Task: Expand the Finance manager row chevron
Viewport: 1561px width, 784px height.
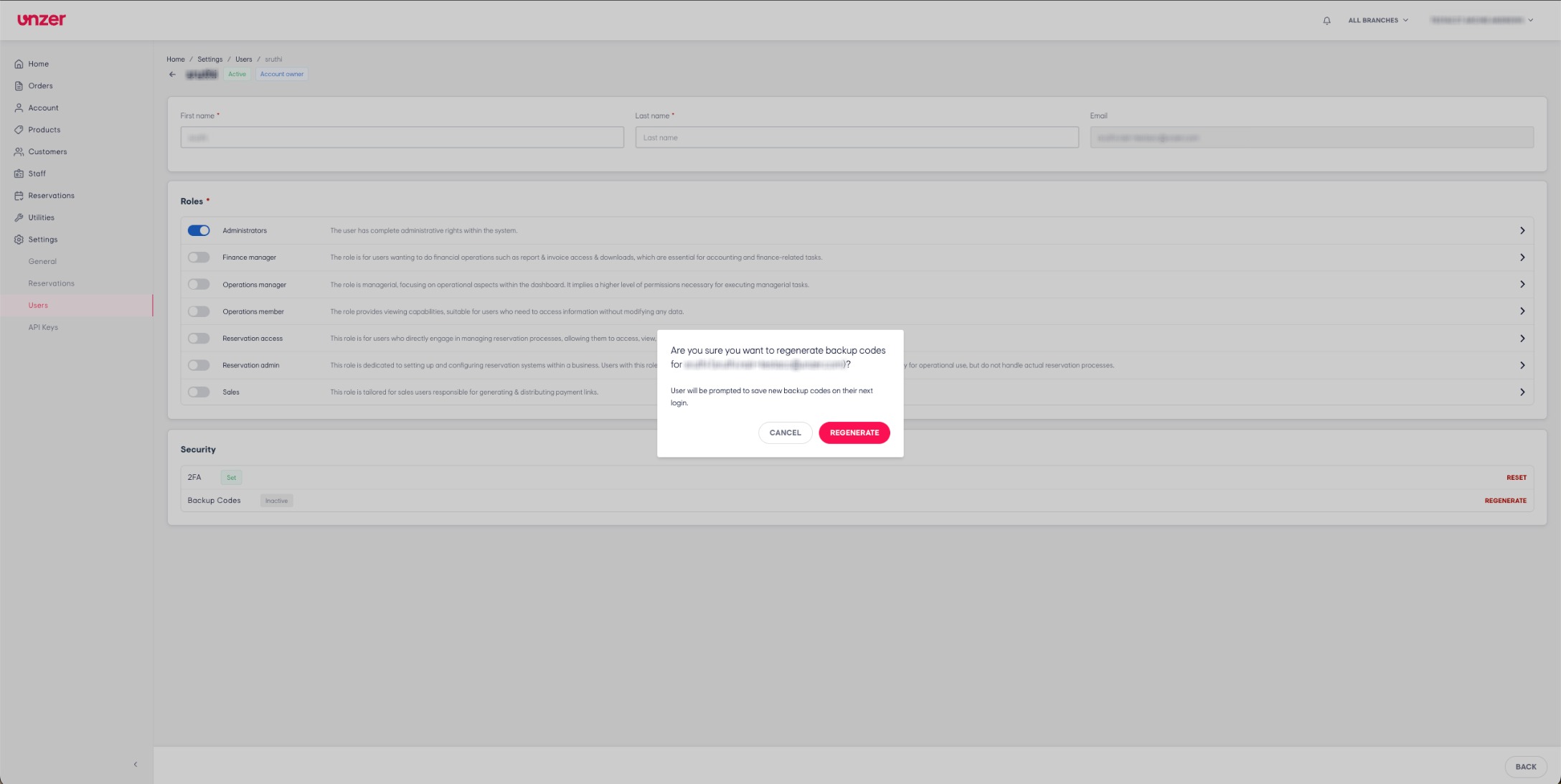Action: 1522,258
